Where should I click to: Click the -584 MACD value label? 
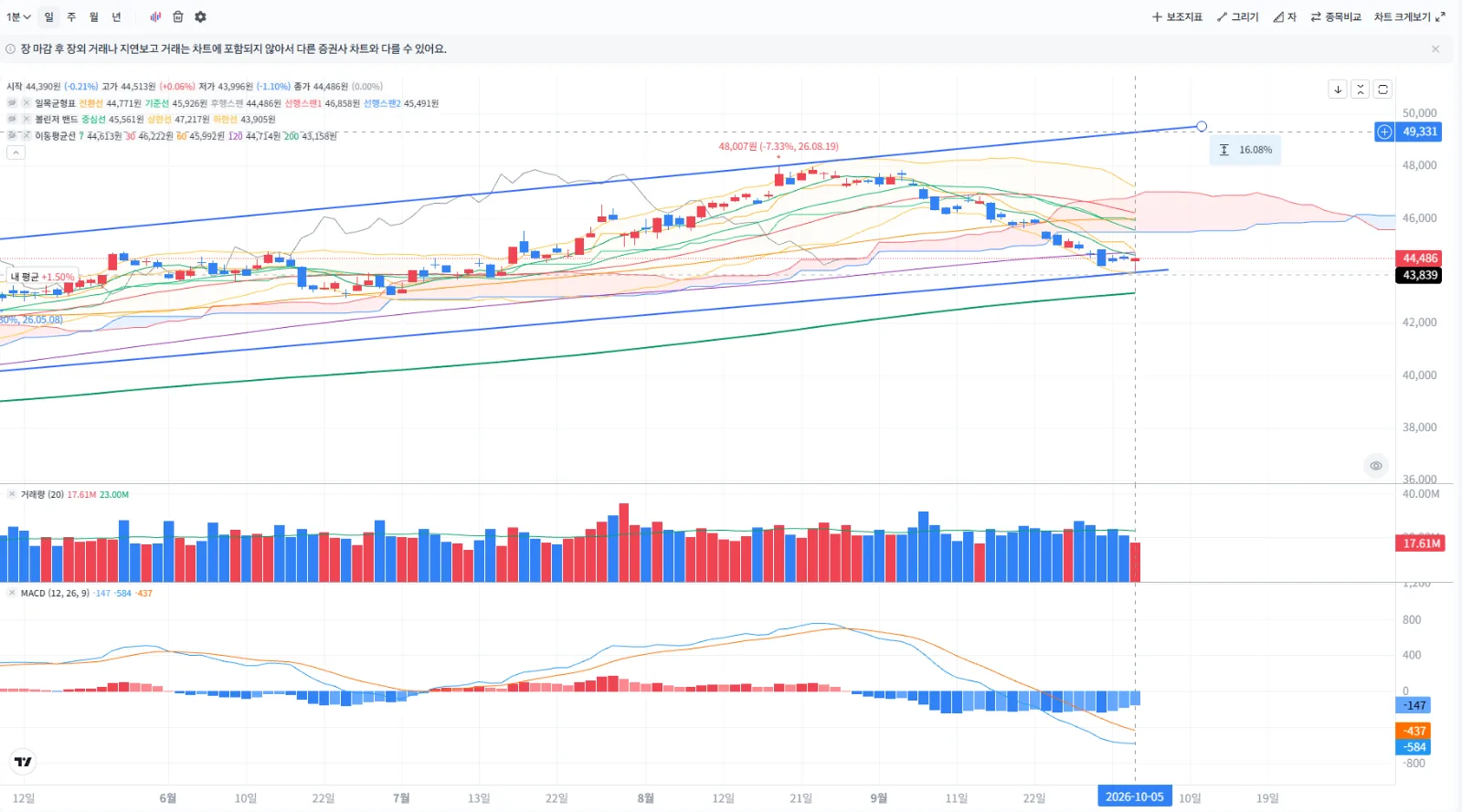[1414, 747]
